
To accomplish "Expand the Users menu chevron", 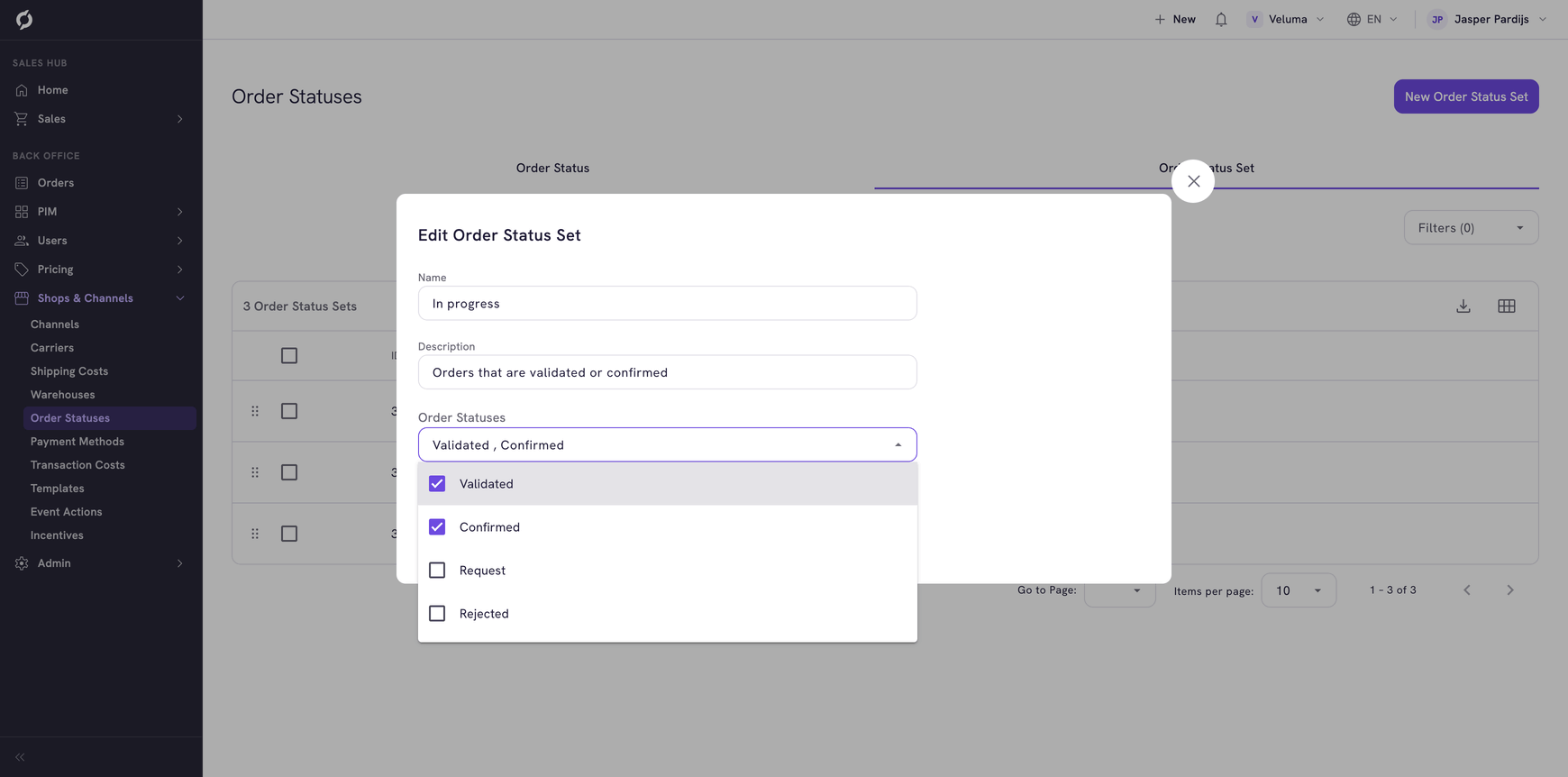I will pyautogui.click(x=180, y=241).
